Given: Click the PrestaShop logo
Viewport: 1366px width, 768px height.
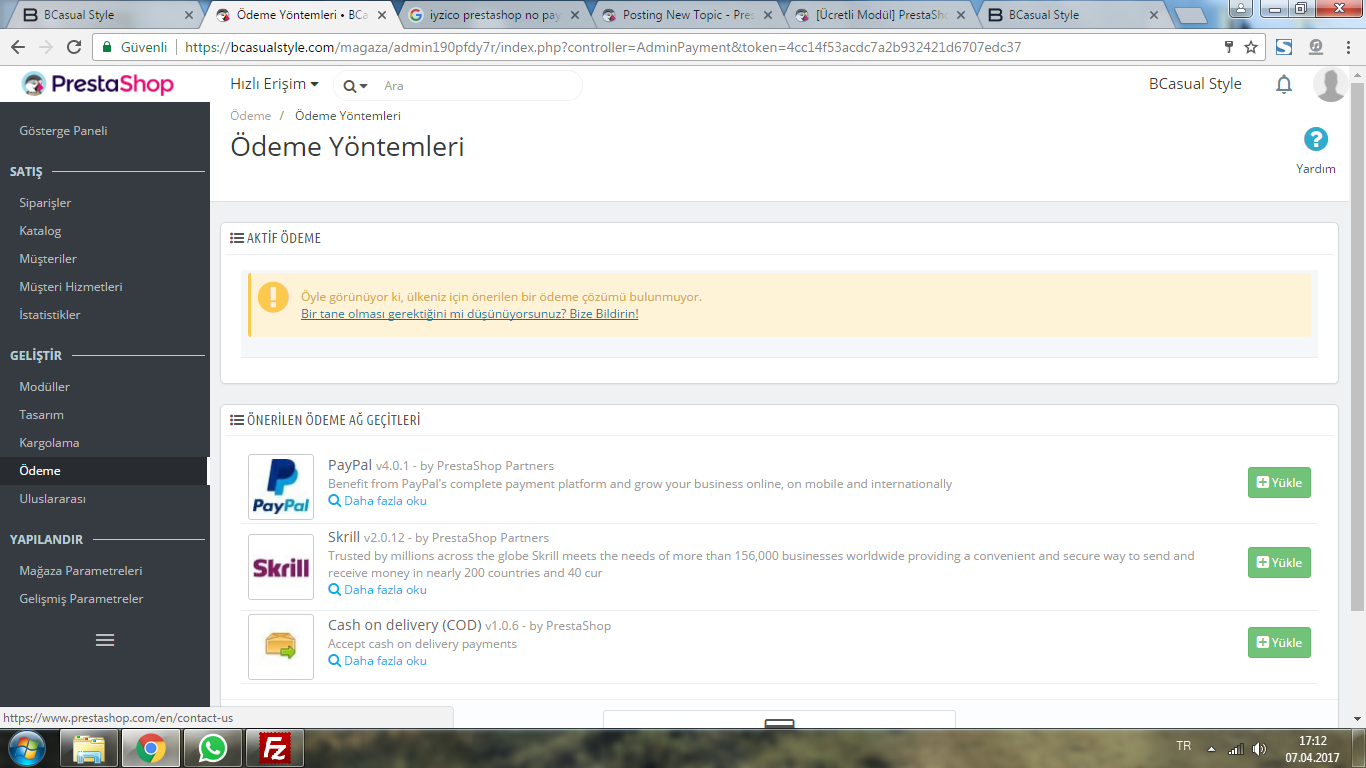Looking at the screenshot, I should (x=97, y=84).
